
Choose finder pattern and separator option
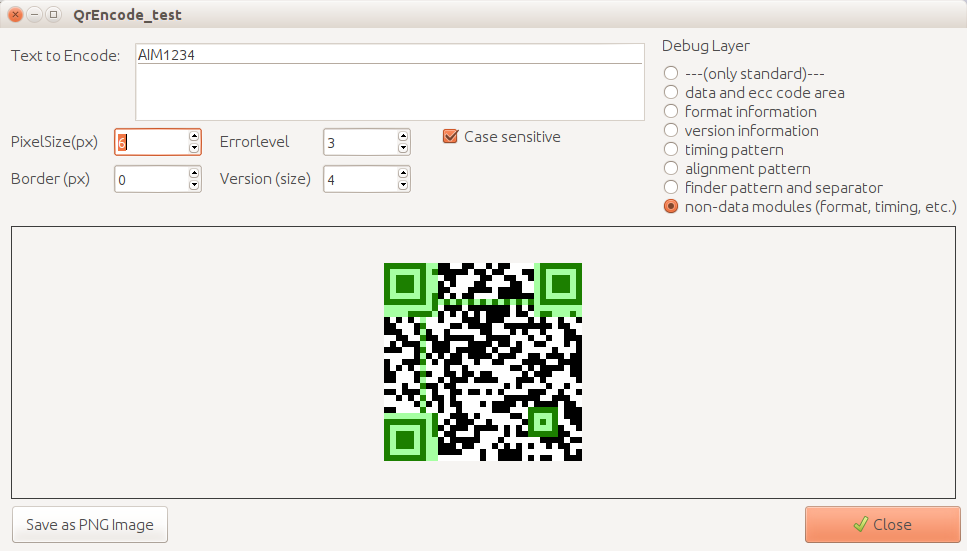pos(671,187)
